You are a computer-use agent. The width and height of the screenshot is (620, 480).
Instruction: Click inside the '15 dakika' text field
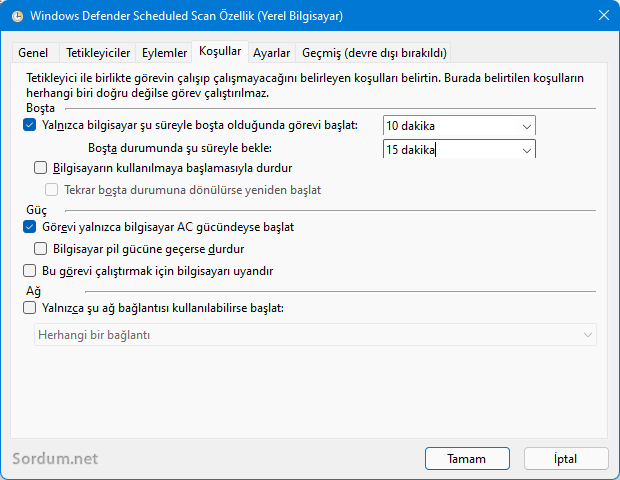tap(451, 149)
